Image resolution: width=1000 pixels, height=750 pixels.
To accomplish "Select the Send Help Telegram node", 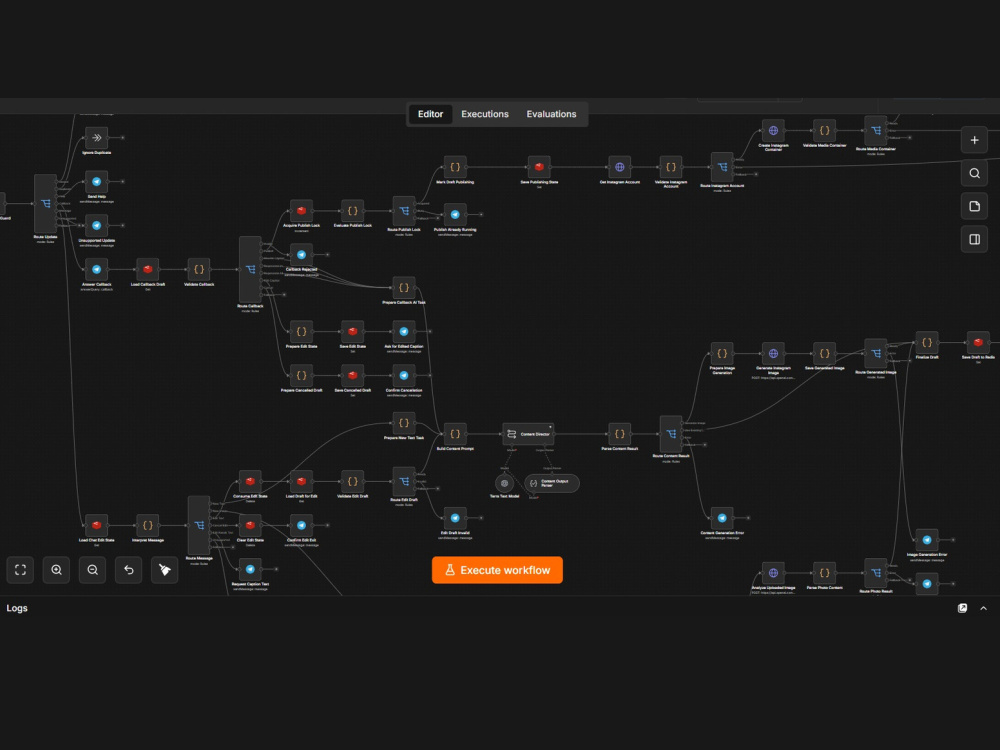I will coord(96,182).
